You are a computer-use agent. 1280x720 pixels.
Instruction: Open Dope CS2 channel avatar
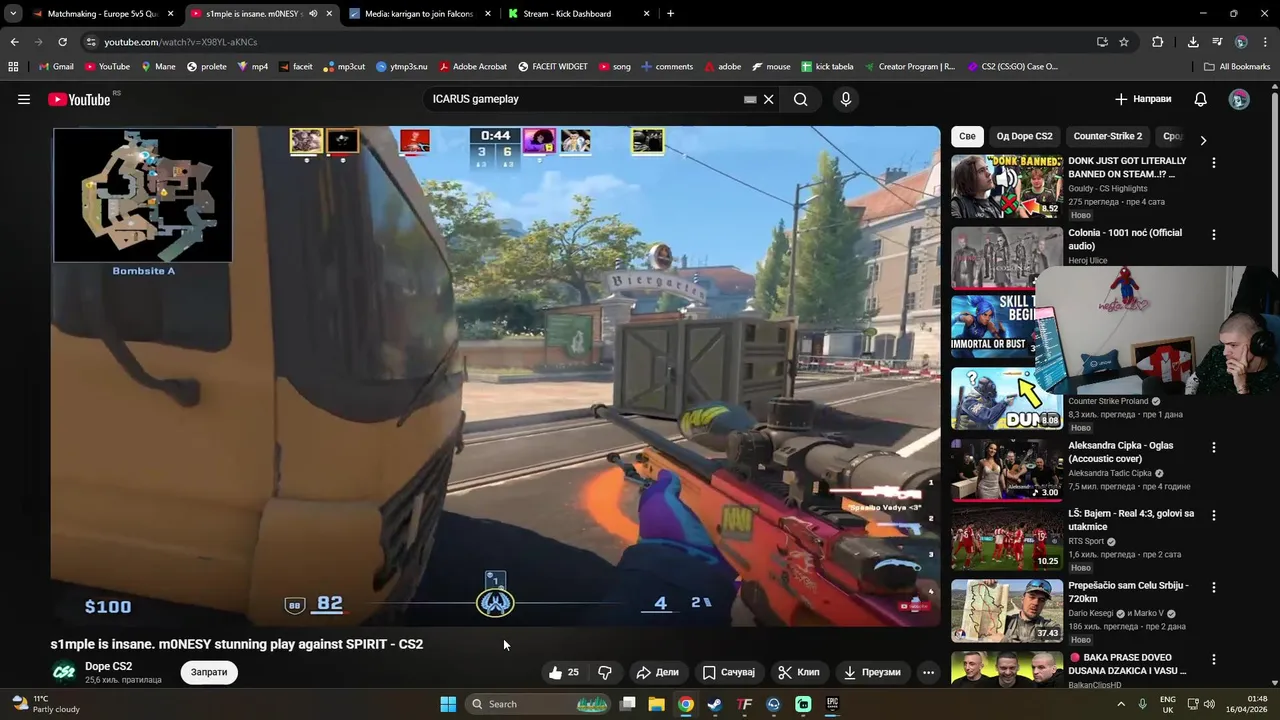point(64,672)
